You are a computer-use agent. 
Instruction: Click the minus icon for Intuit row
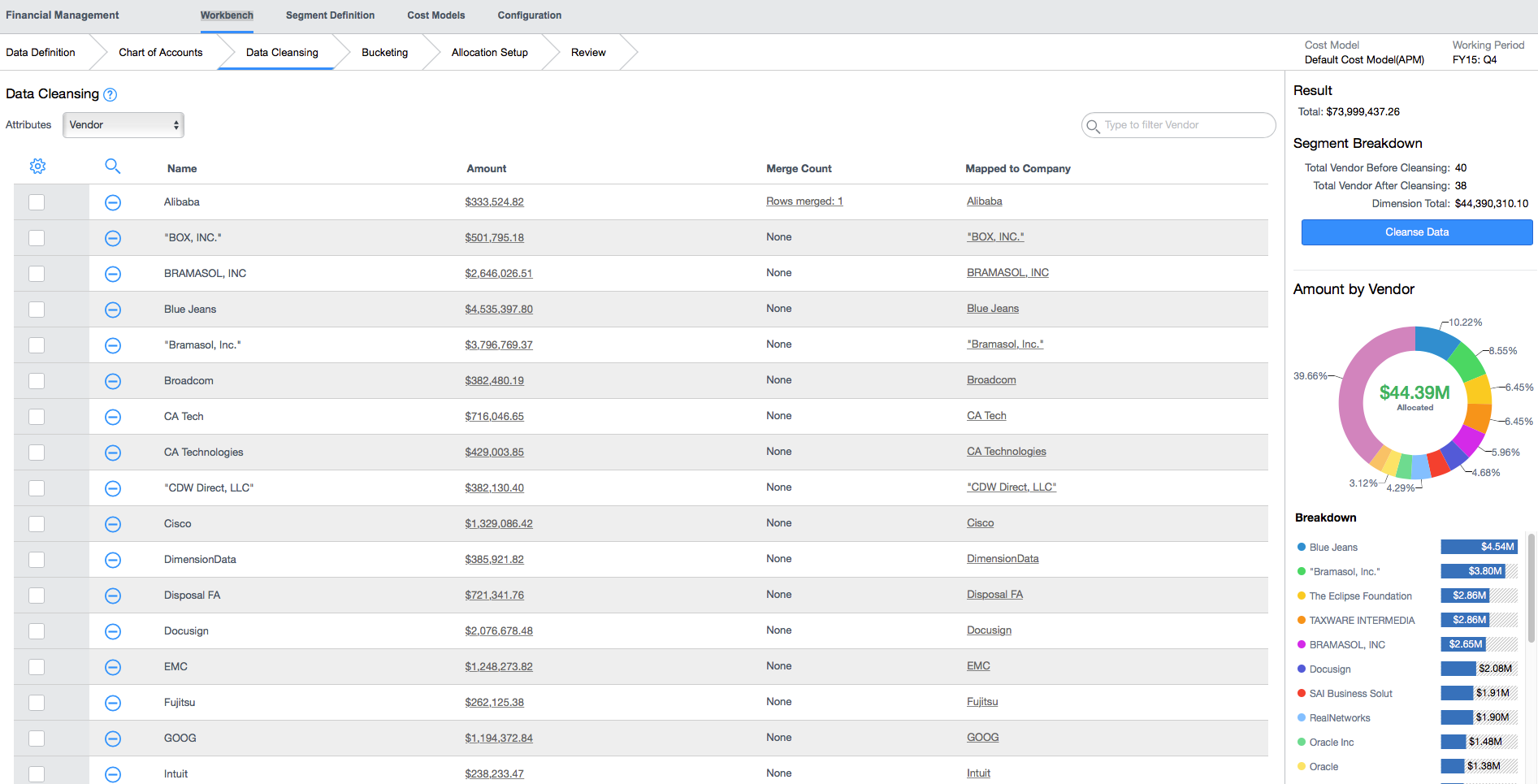point(113,774)
